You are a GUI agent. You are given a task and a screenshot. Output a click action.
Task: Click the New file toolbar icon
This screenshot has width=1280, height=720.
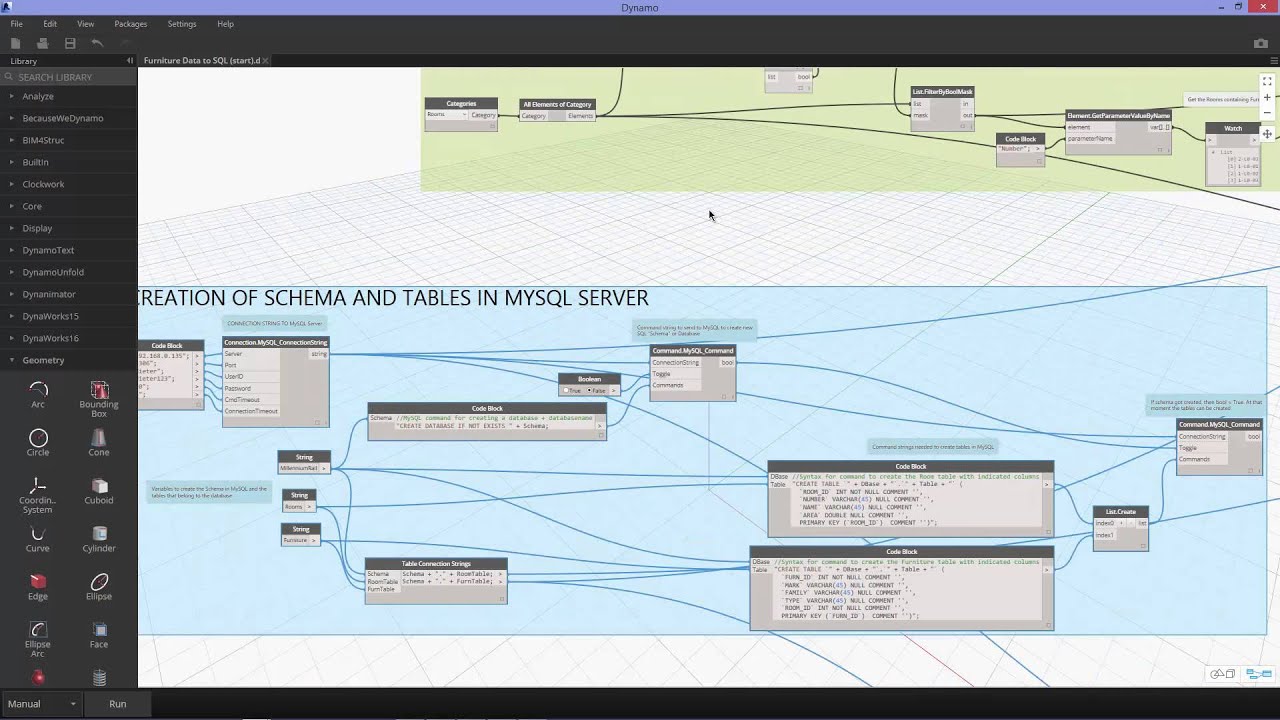coord(15,43)
